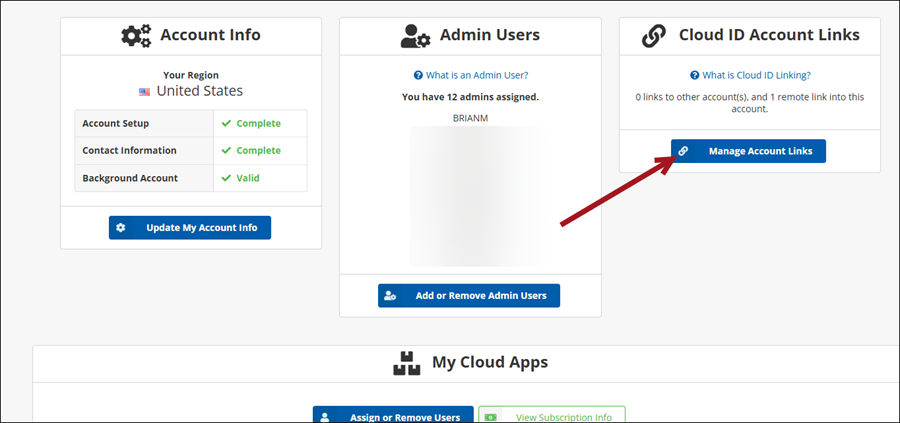Click the green checkmark for Account Setup
The width and height of the screenshot is (900, 423).
coord(227,124)
